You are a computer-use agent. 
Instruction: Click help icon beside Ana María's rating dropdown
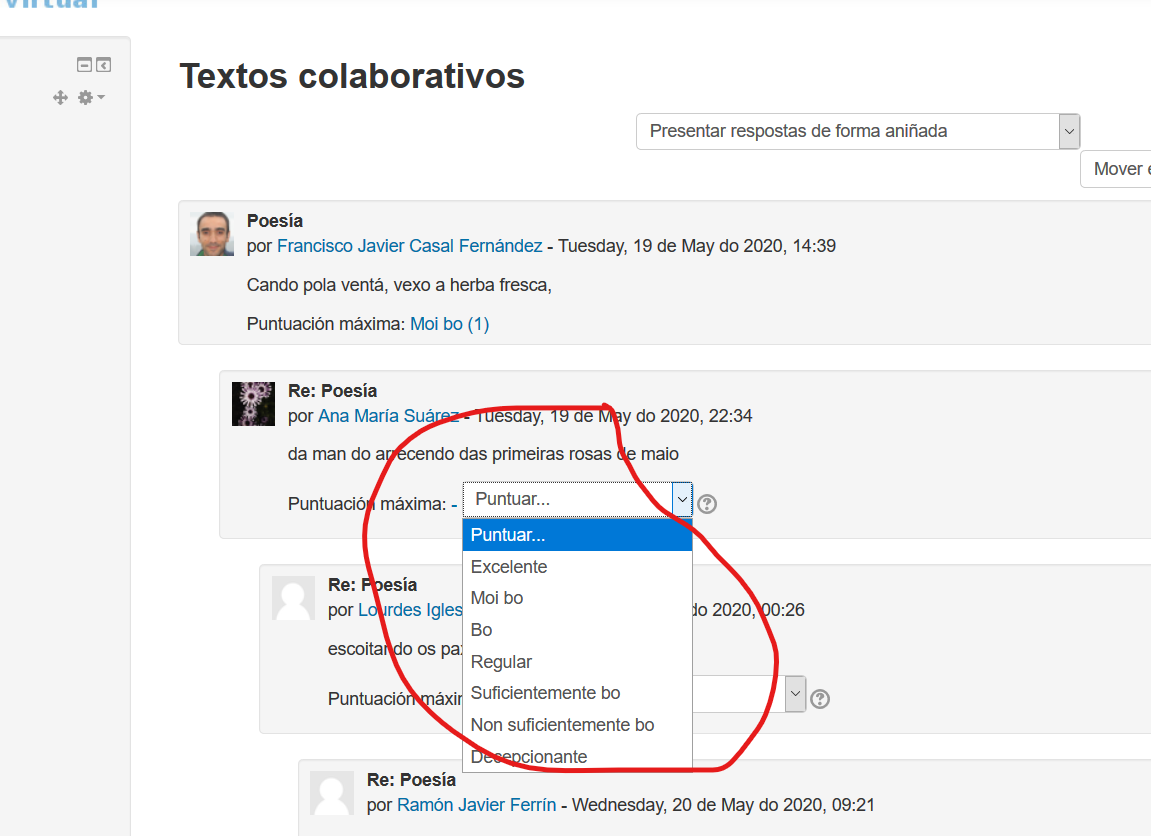707,504
